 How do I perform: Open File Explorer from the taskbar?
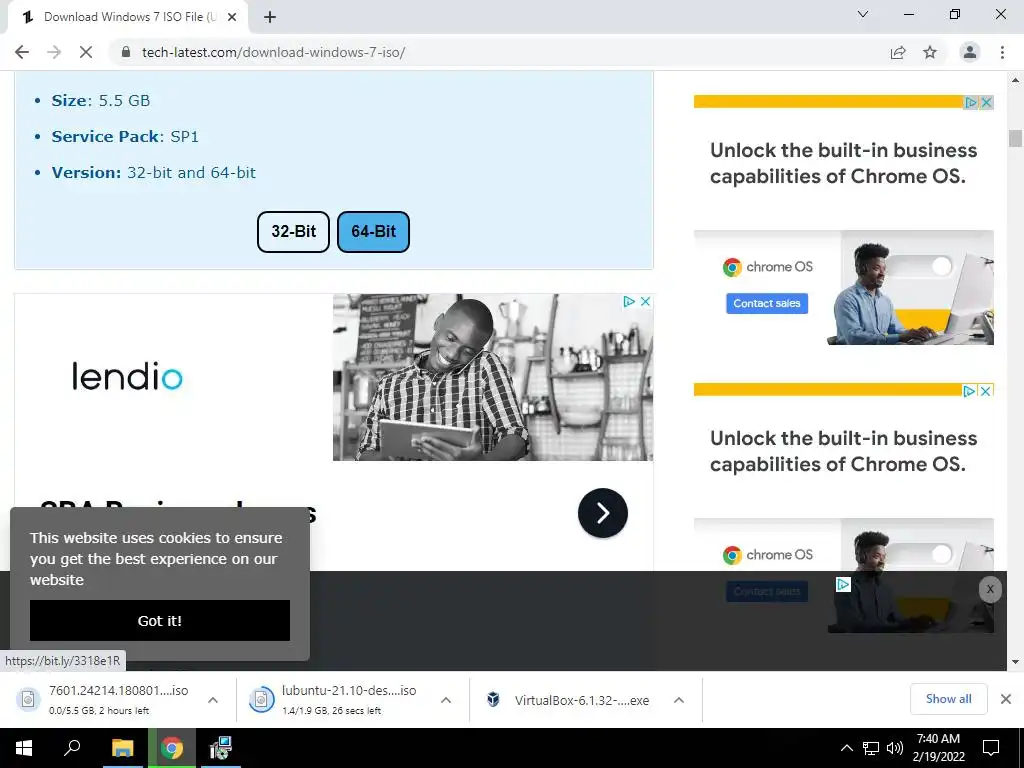tap(122, 748)
